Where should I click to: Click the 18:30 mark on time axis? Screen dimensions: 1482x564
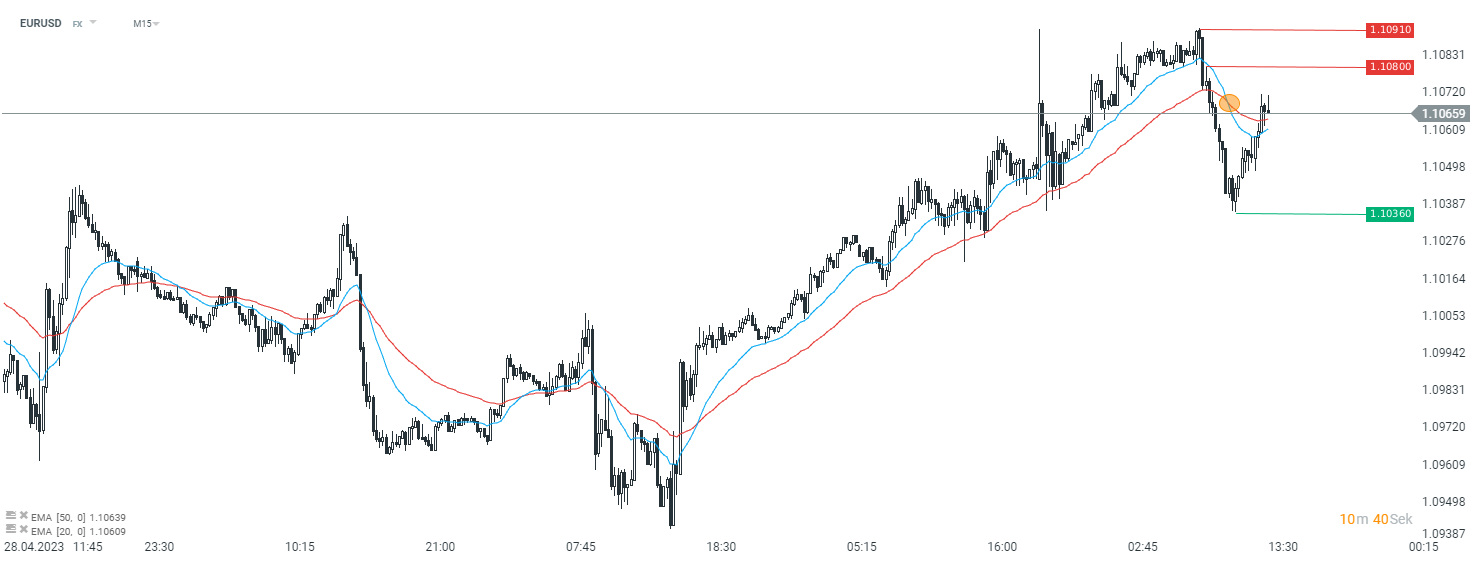coord(721,547)
